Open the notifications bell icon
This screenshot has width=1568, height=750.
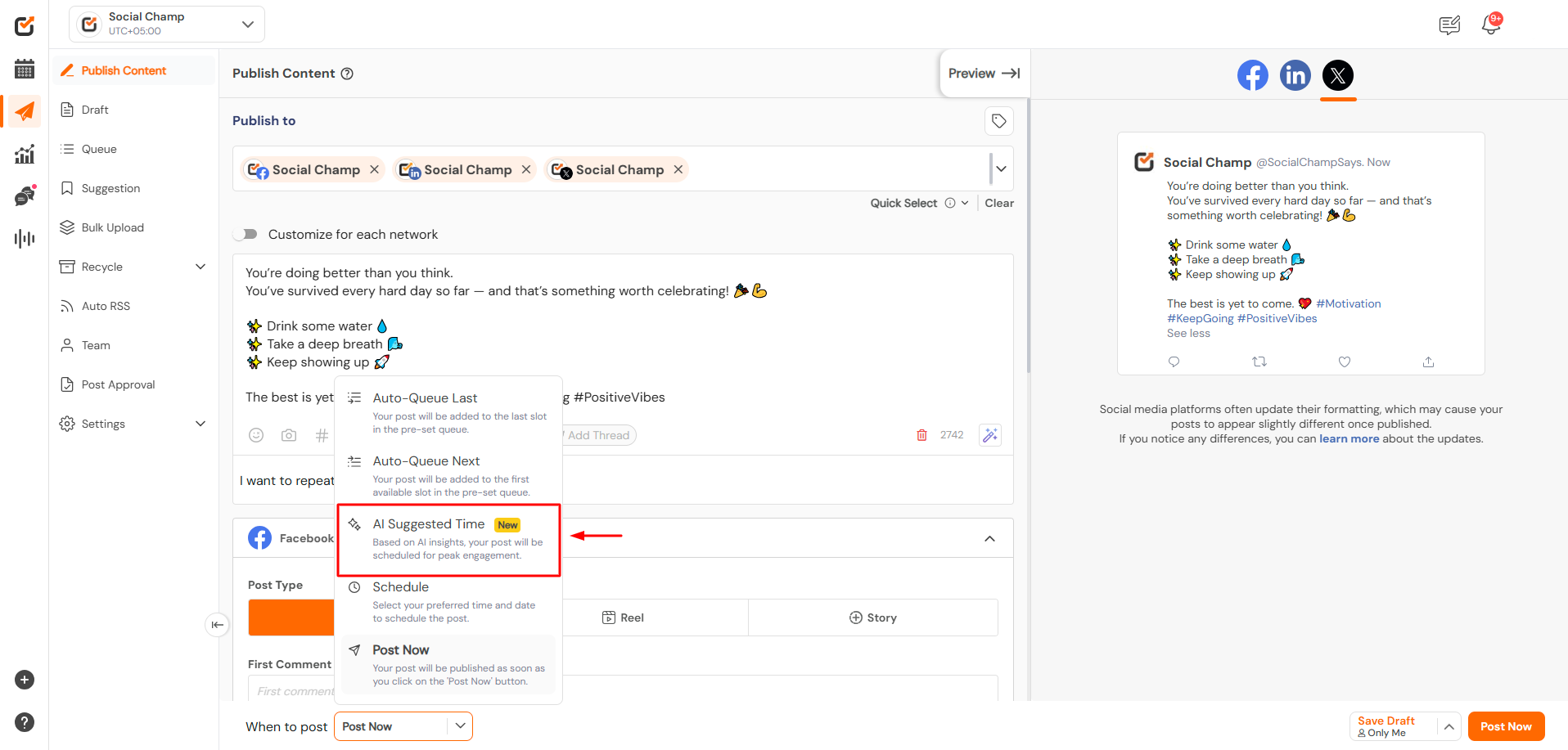pos(1491,25)
